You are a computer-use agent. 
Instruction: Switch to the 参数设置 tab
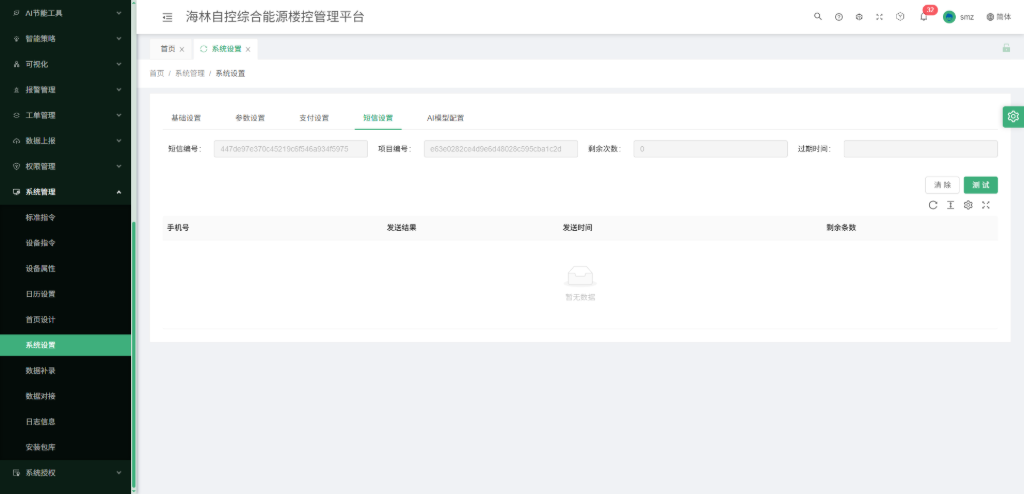tap(250, 118)
